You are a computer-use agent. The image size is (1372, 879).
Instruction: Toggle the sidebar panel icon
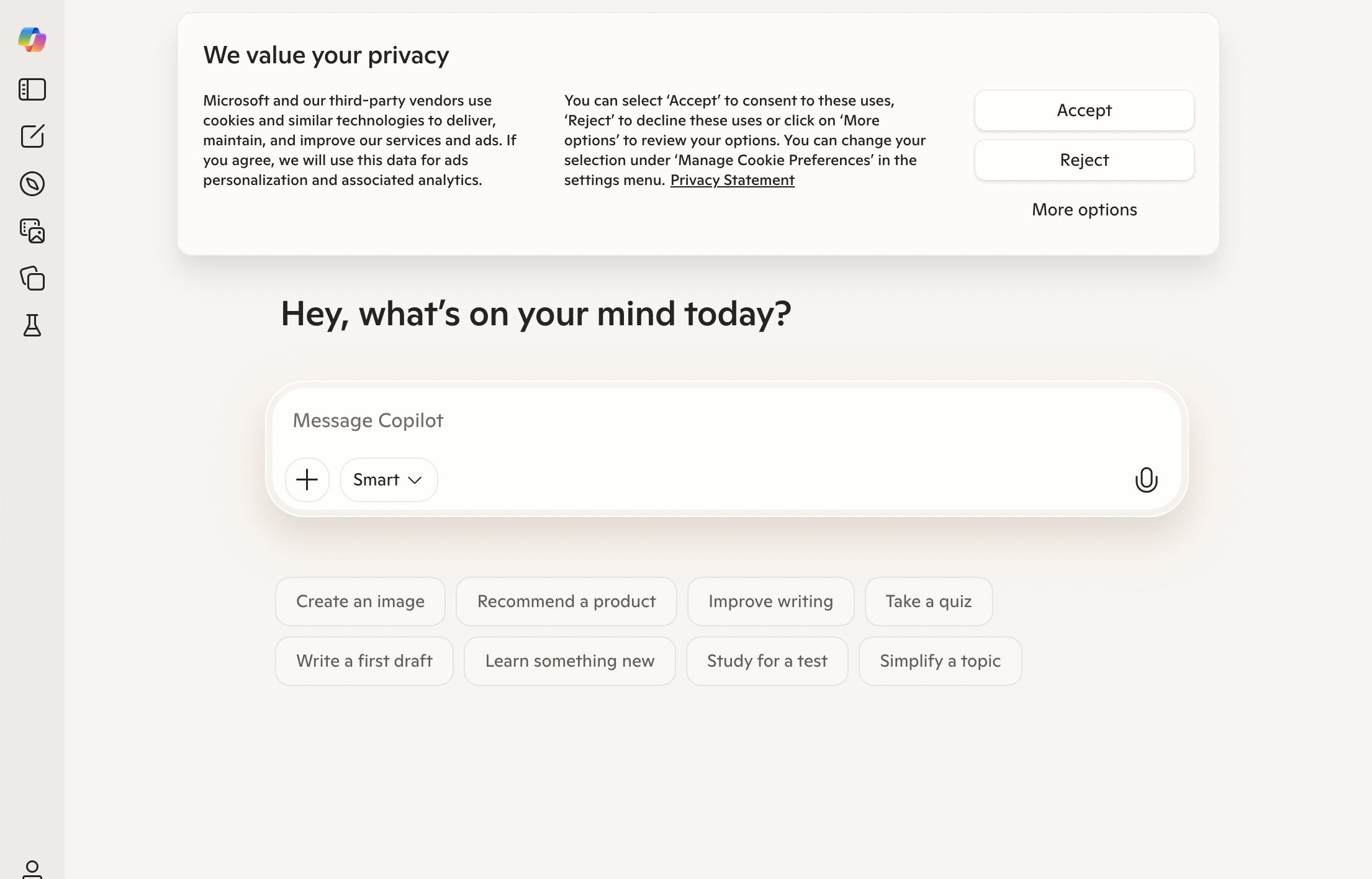coord(32,89)
